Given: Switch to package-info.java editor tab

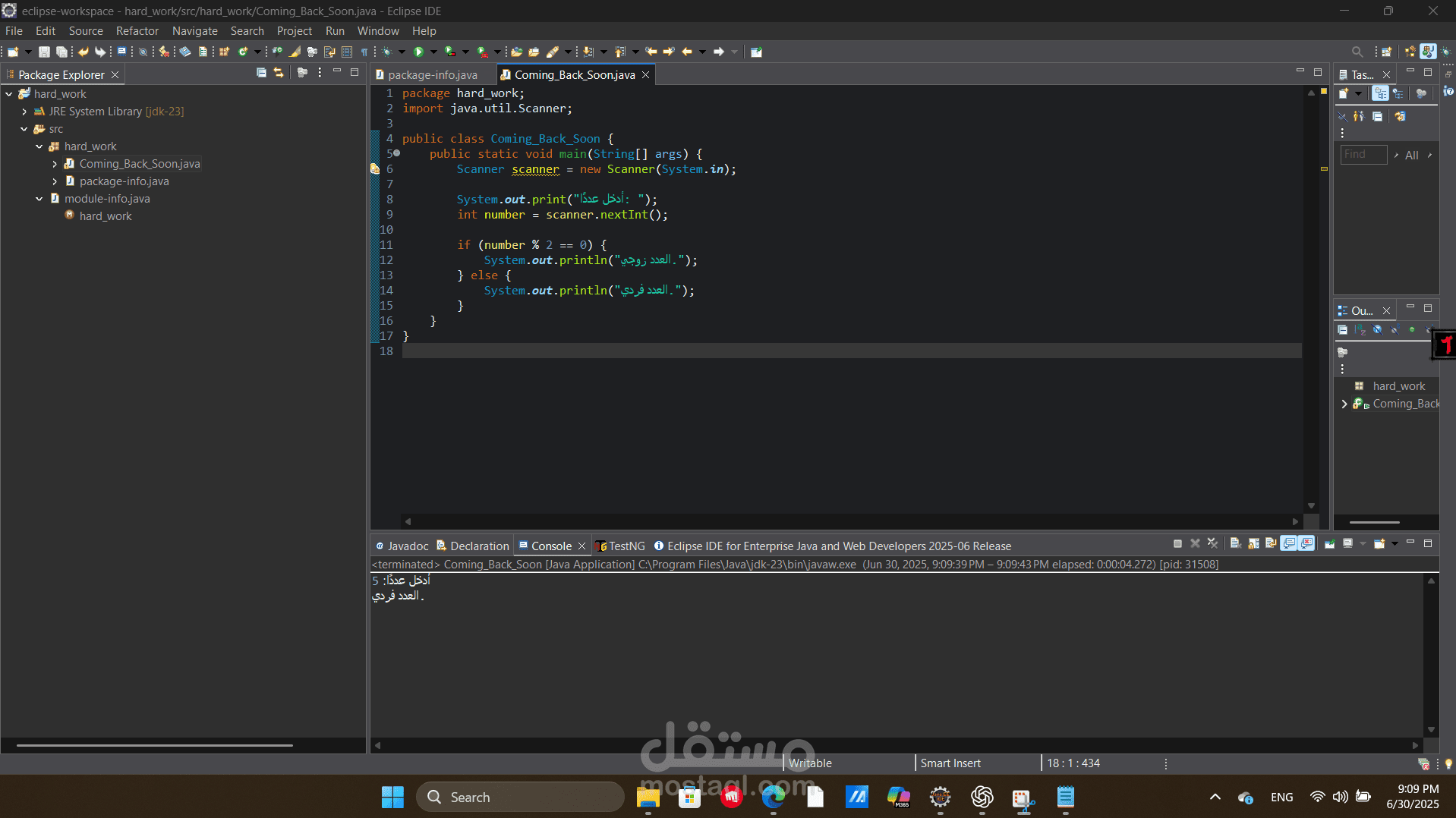Looking at the screenshot, I should [433, 74].
